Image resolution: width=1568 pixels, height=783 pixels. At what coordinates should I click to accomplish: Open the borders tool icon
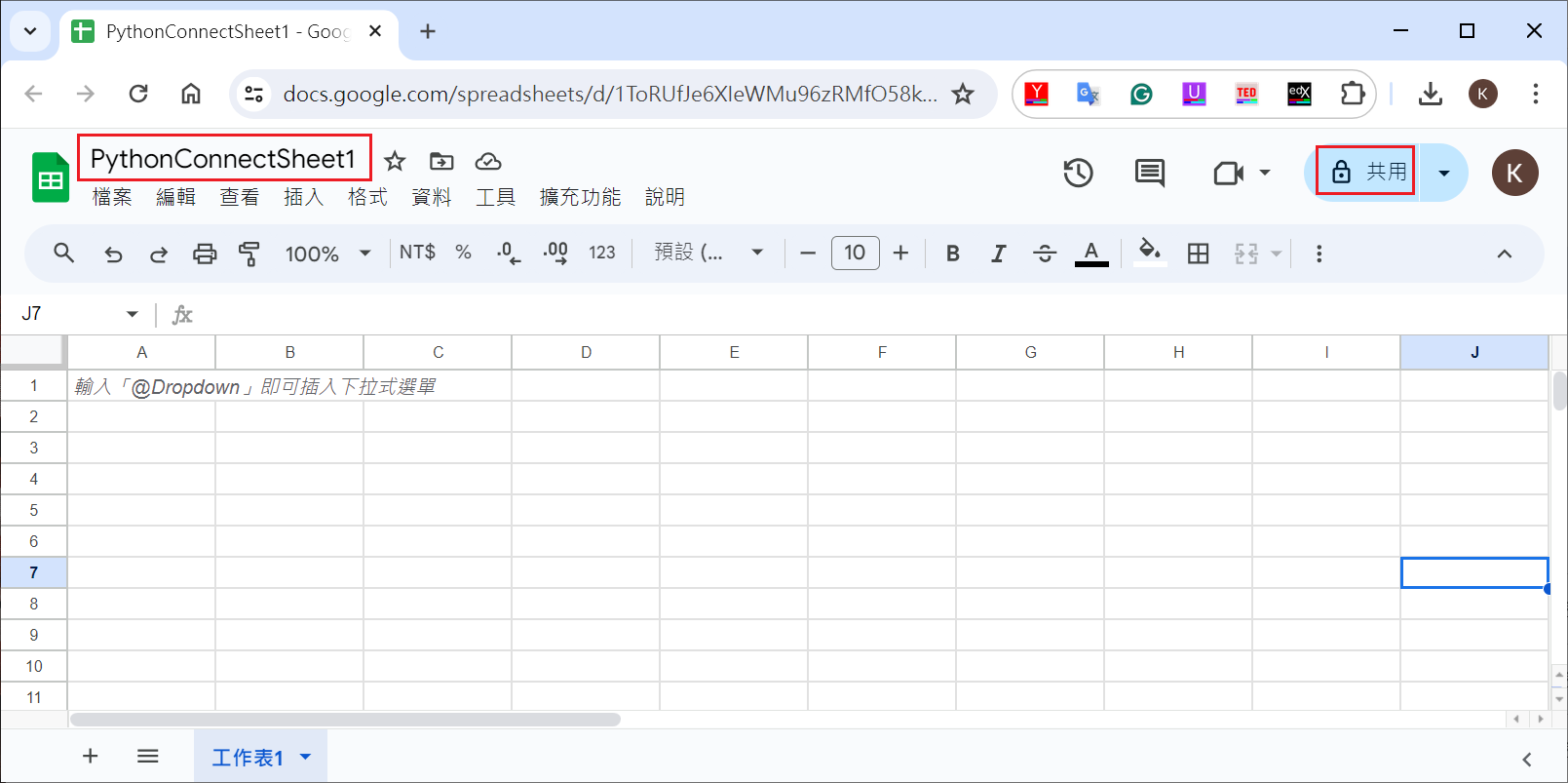click(1198, 254)
